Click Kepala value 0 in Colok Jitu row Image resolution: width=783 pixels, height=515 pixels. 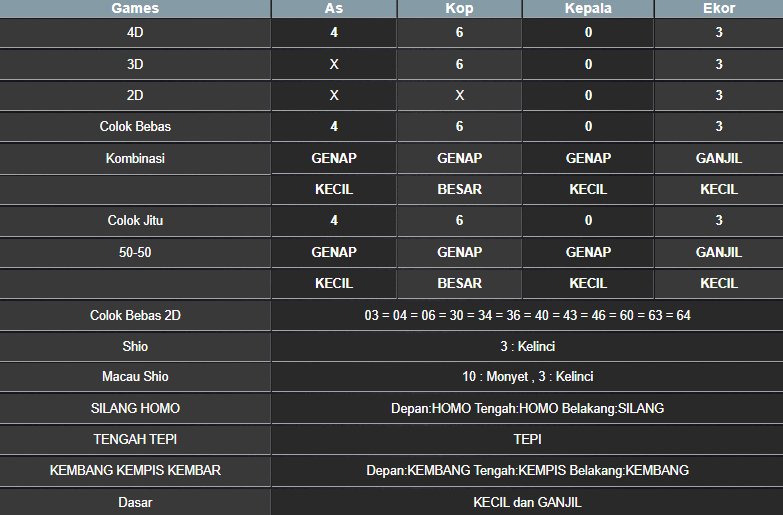point(588,220)
